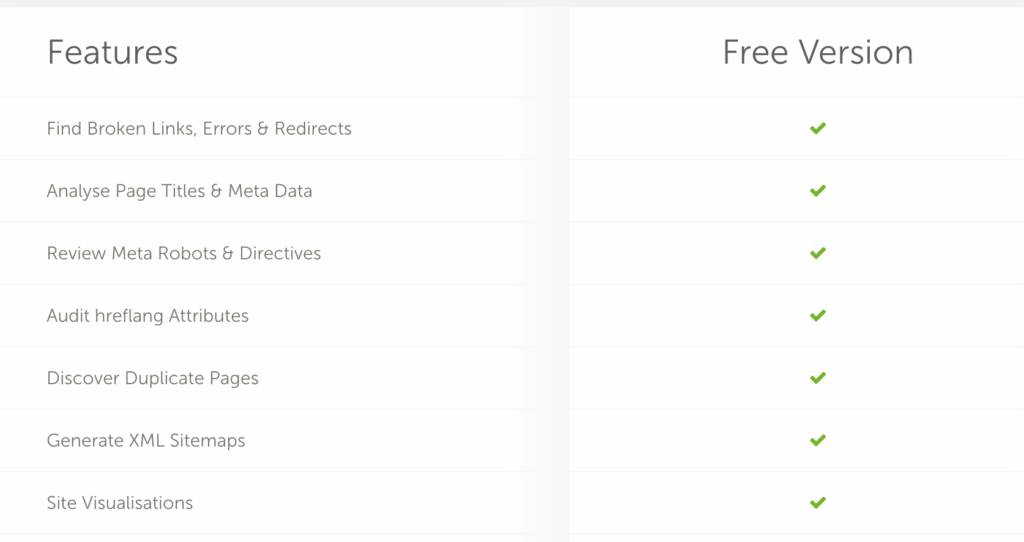Click the green checkmark for Find Broken Links

pos(818,128)
